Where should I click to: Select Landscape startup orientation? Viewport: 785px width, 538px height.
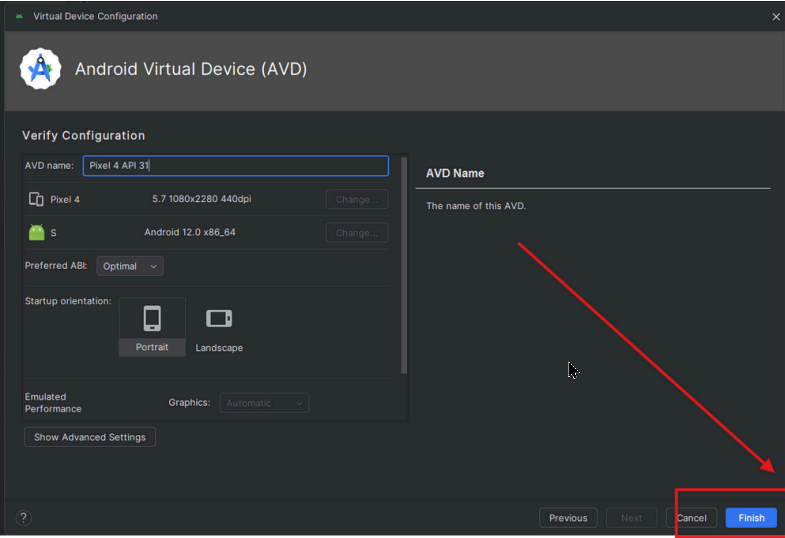point(219,327)
